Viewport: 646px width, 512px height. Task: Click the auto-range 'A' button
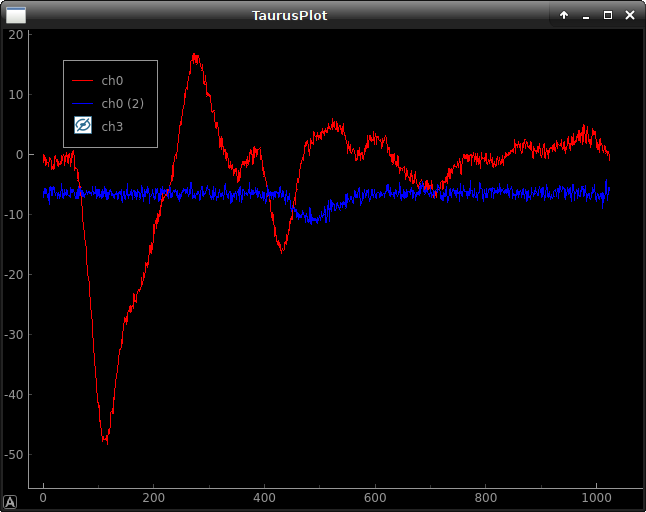pos(10,502)
